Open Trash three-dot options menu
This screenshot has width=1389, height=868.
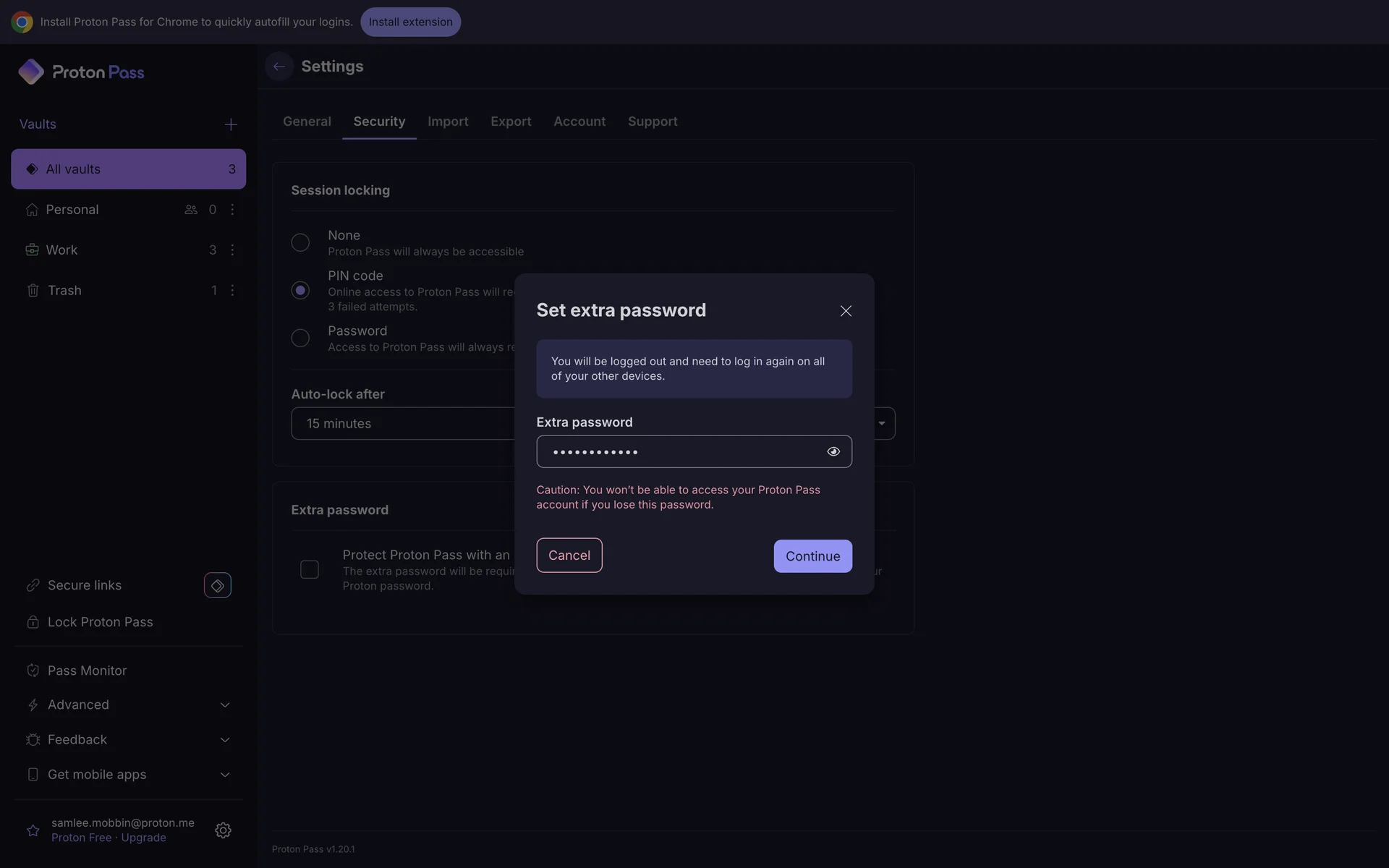232,291
